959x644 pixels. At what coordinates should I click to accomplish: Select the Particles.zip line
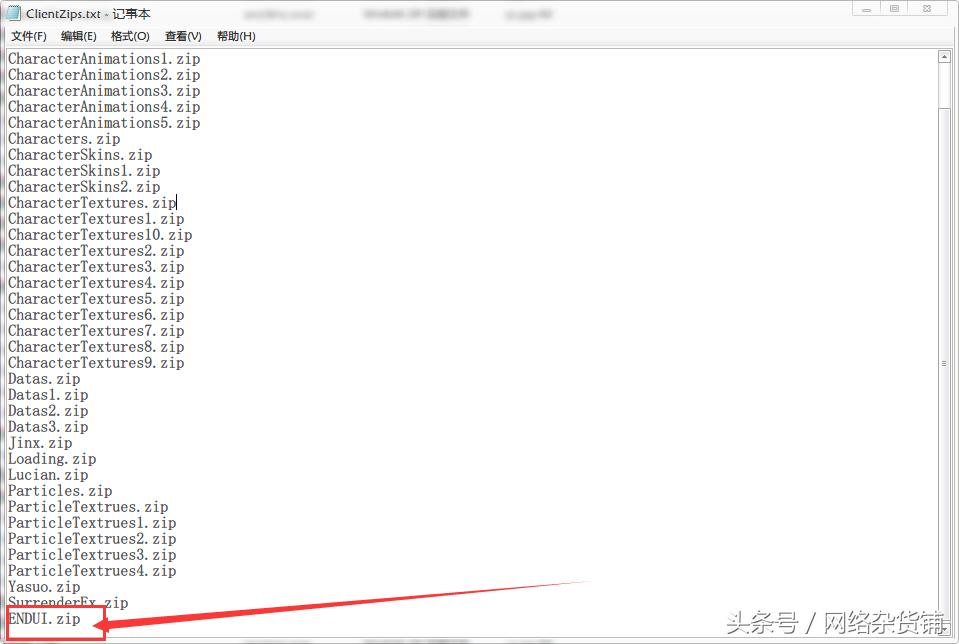coord(60,491)
